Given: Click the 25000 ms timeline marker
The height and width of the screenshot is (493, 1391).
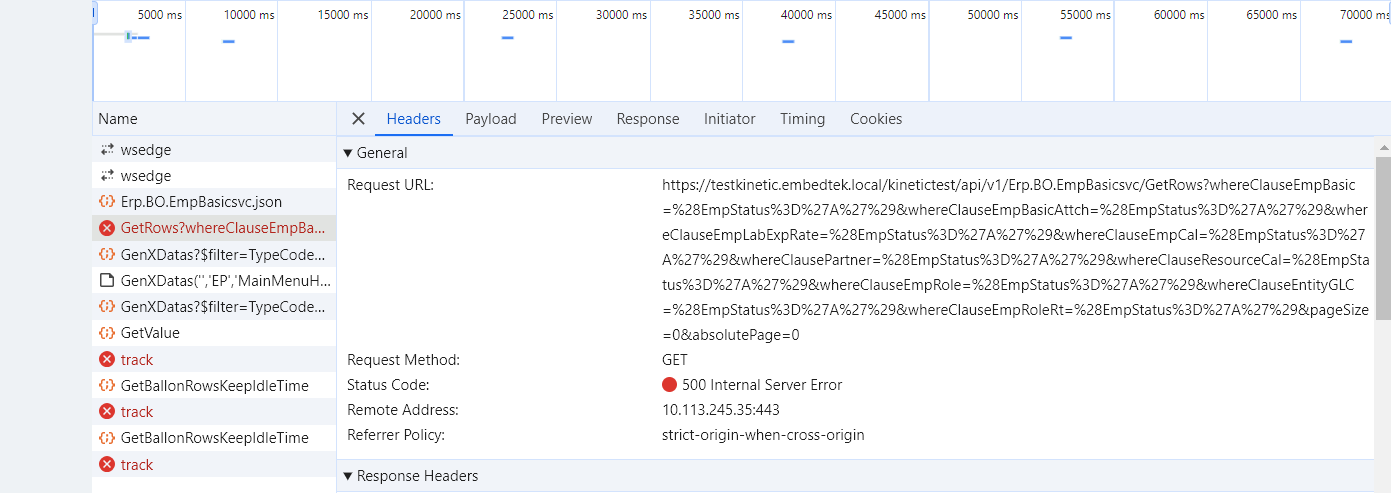Looking at the screenshot, I should coord(527,15).
